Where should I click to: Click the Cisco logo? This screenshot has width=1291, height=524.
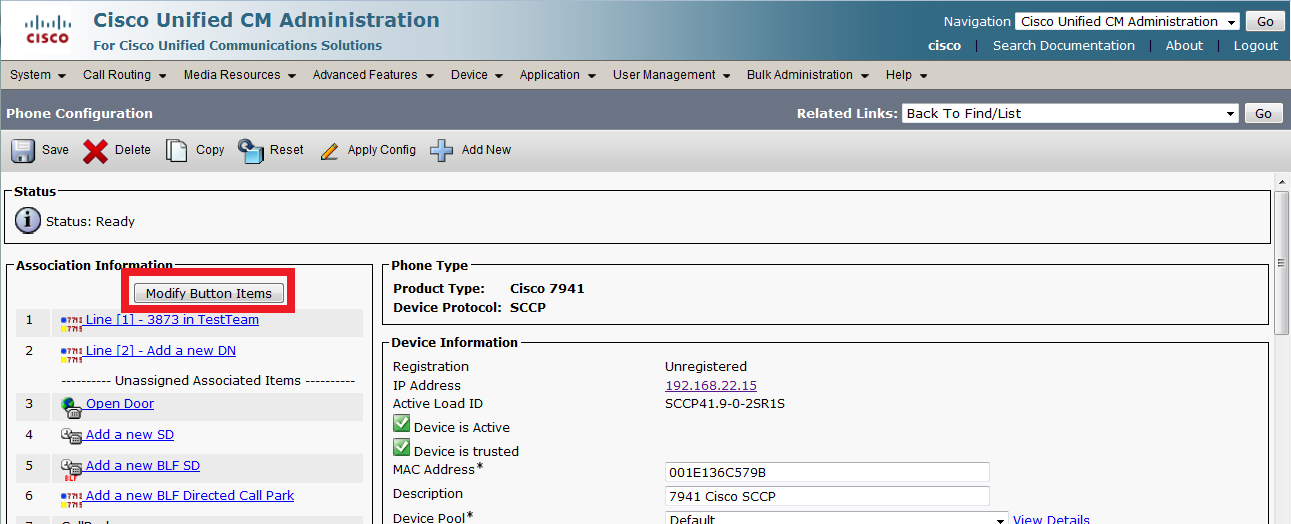(x=47, y=31)
